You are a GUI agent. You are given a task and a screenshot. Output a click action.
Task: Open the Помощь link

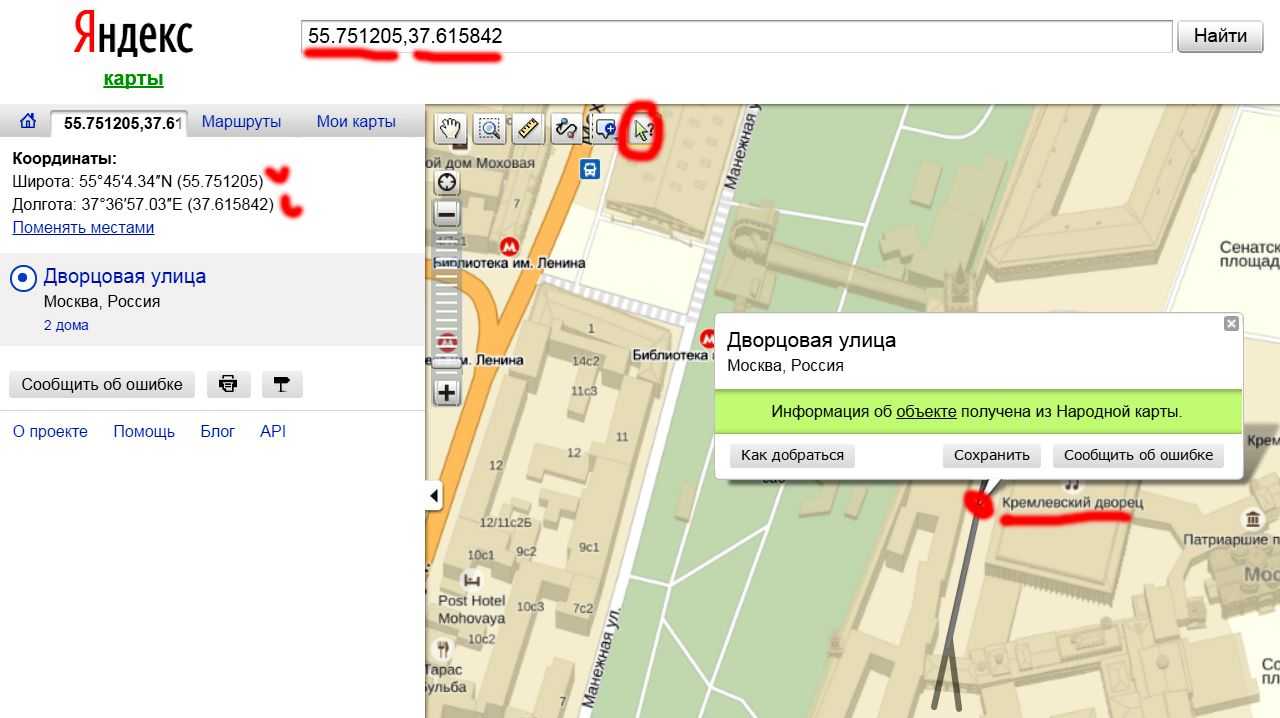pyautogui.click(x=144, y=432)
